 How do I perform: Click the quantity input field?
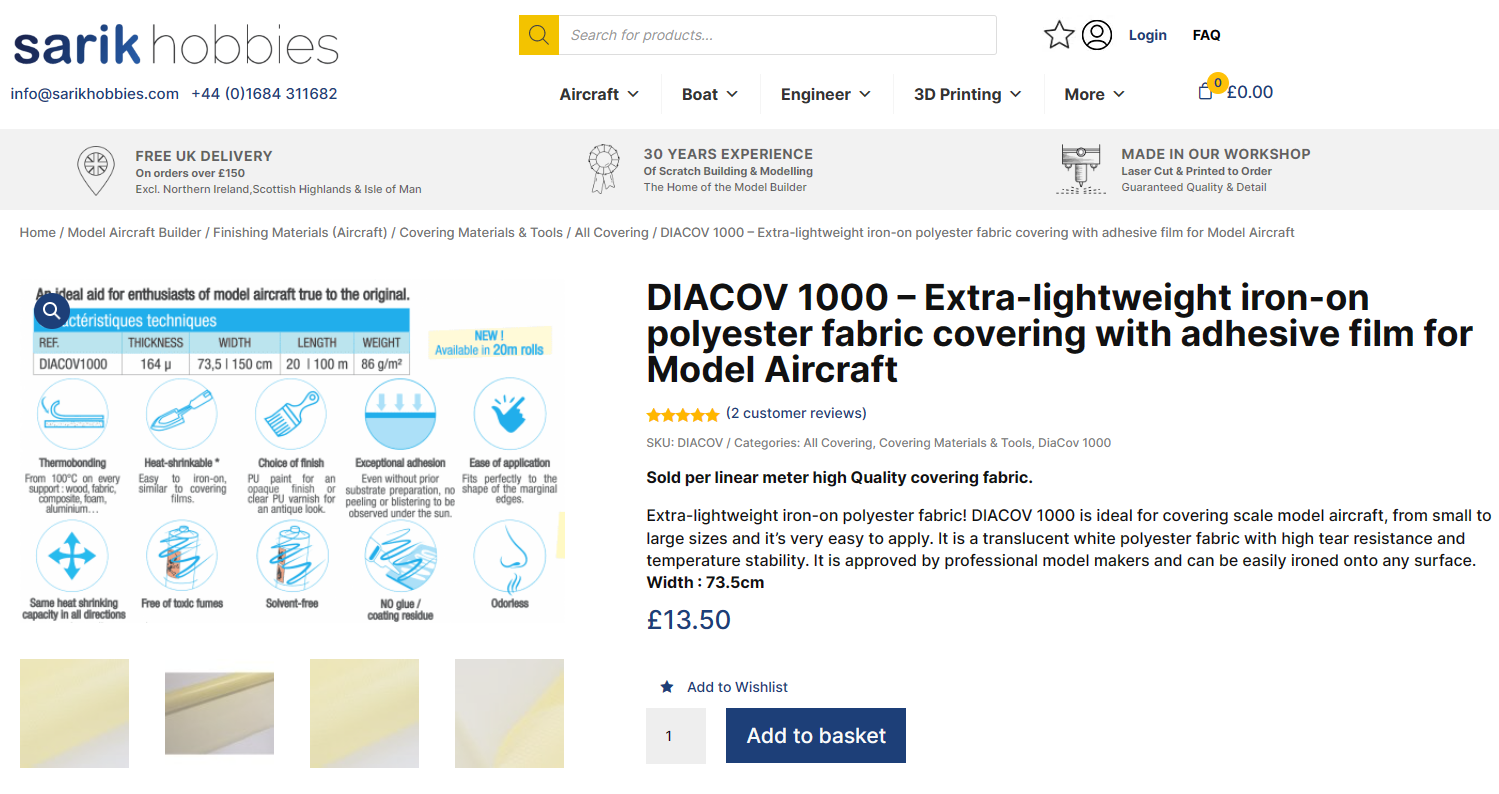point(676,736)
